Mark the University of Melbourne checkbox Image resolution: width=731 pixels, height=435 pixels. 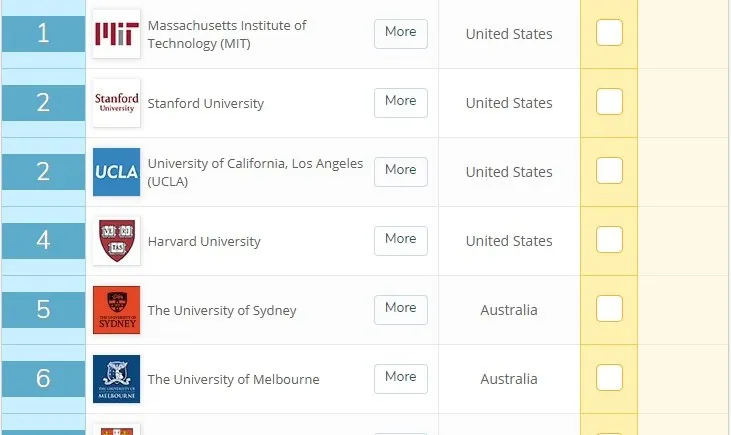pos(609,378)
